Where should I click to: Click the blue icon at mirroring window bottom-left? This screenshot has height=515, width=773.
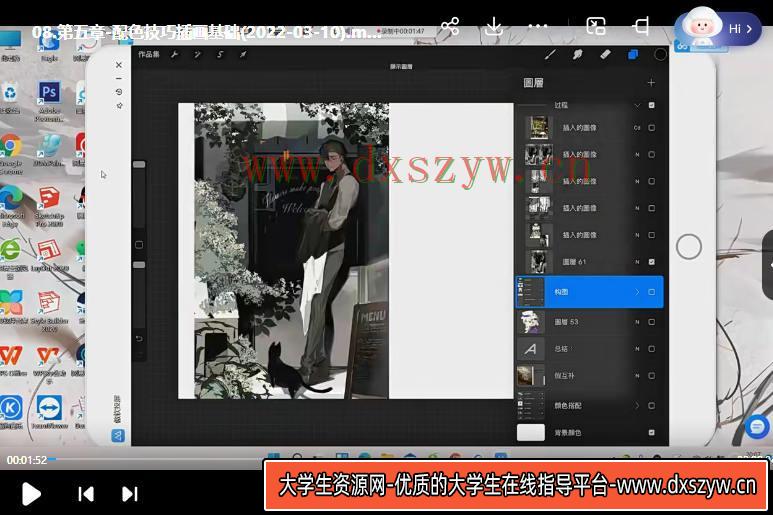click(118, 435)
